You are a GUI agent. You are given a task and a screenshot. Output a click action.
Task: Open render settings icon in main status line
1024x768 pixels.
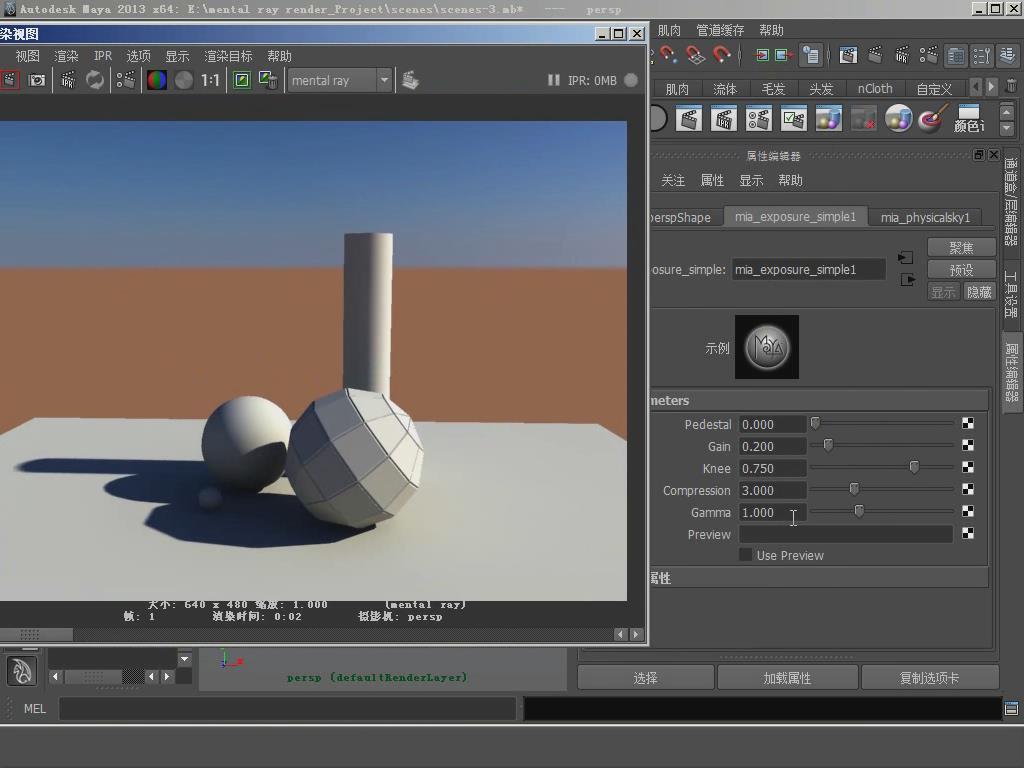[x=929, y=55]
